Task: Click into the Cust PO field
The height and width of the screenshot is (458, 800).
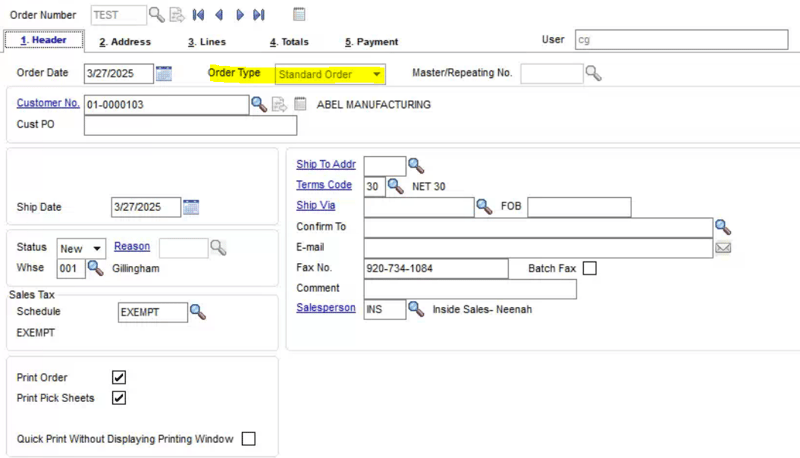Action: pos(190,125)
